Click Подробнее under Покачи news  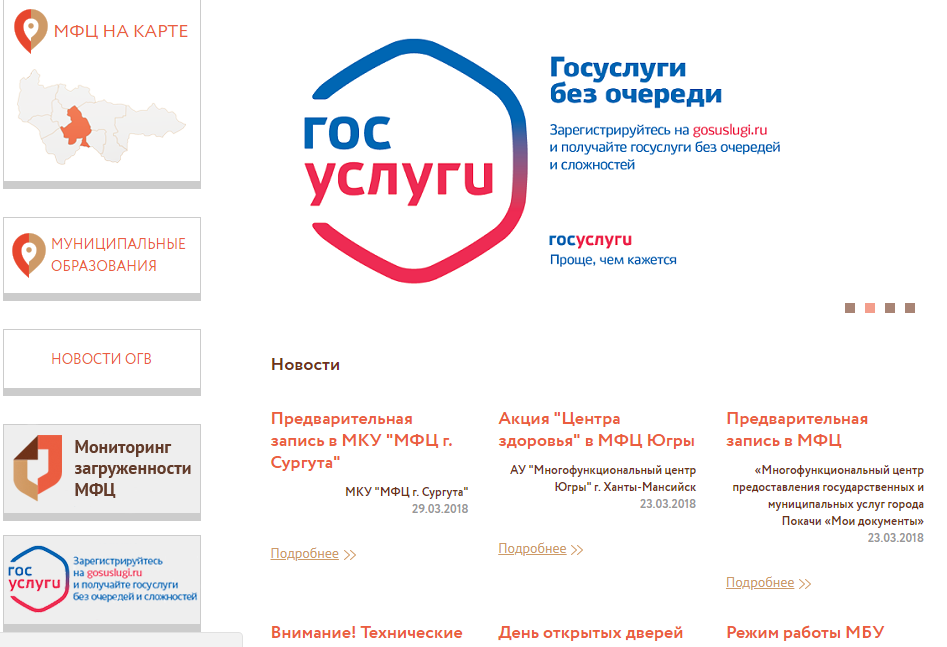760,582
